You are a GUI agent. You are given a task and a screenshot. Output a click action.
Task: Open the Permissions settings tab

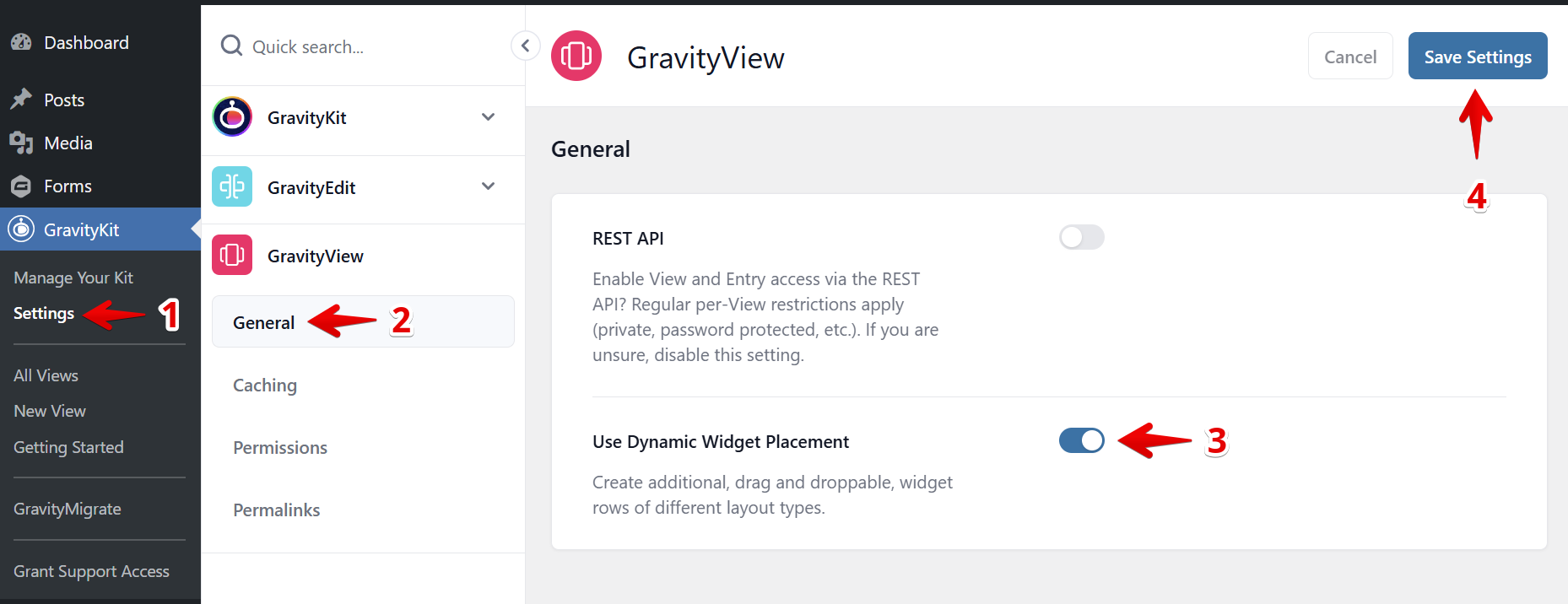click(x=280, y=448)
